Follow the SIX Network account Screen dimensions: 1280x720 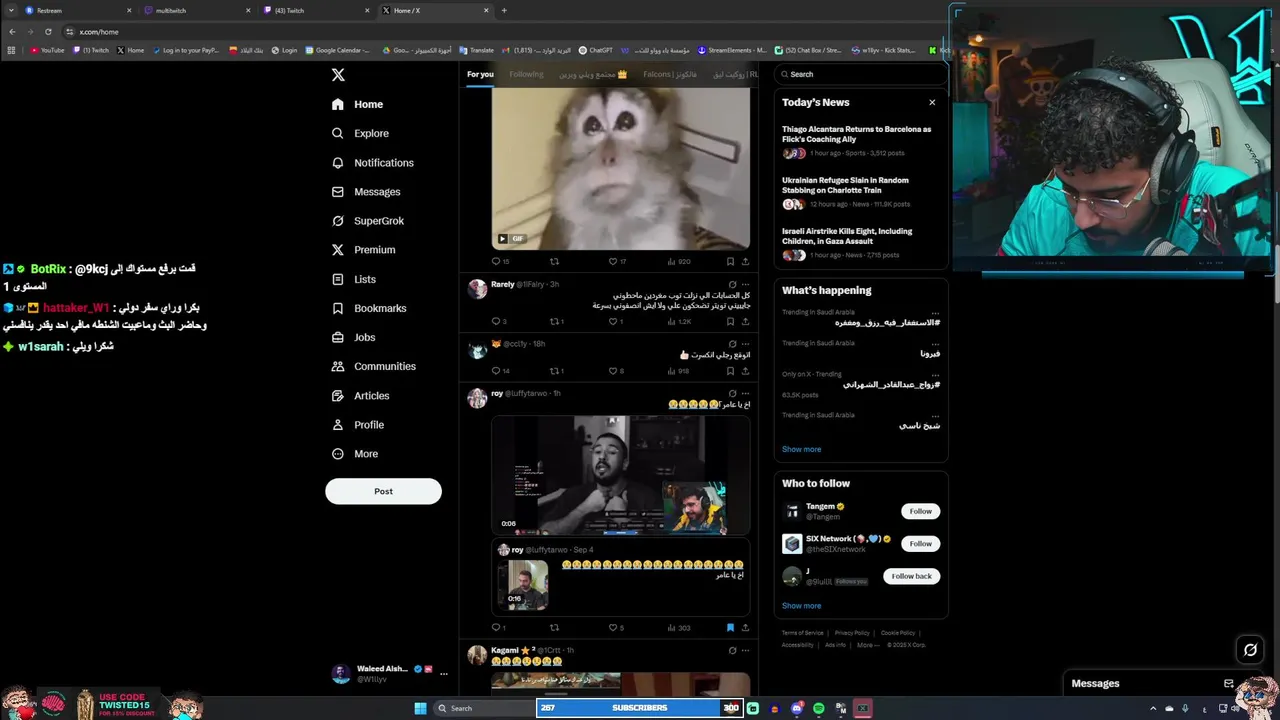click(920, 544)
